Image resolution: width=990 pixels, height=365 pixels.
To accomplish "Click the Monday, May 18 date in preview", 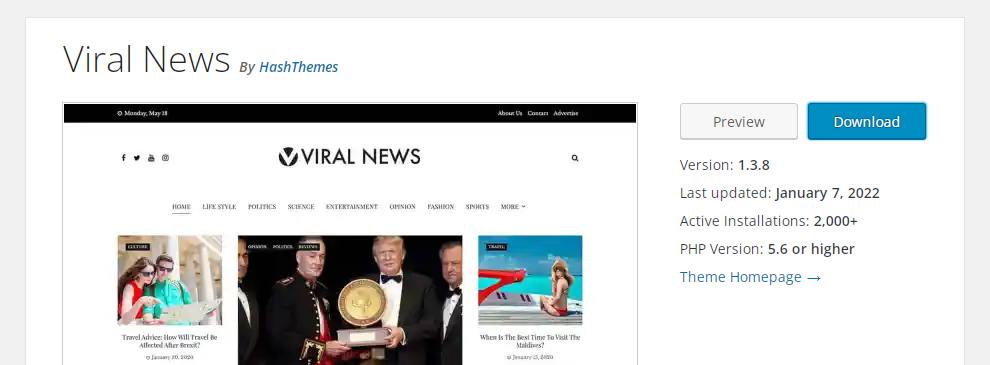I will pyautogui.click(x=143, y=113).
